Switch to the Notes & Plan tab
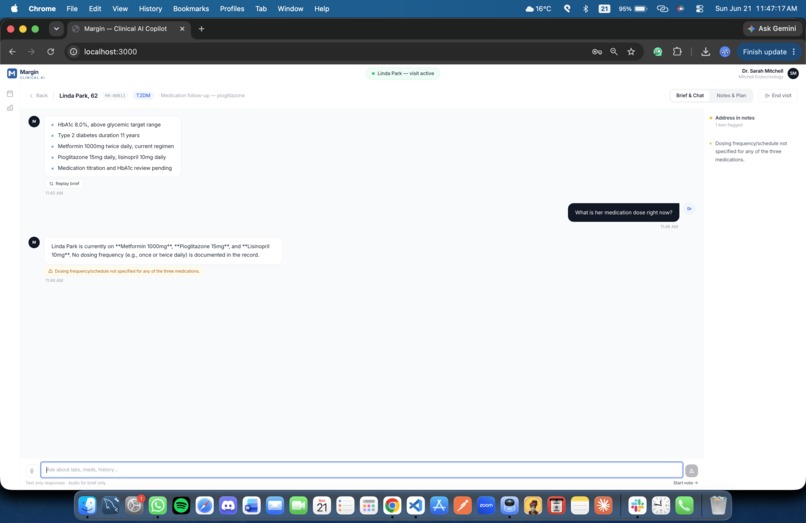 pos(731,96)
